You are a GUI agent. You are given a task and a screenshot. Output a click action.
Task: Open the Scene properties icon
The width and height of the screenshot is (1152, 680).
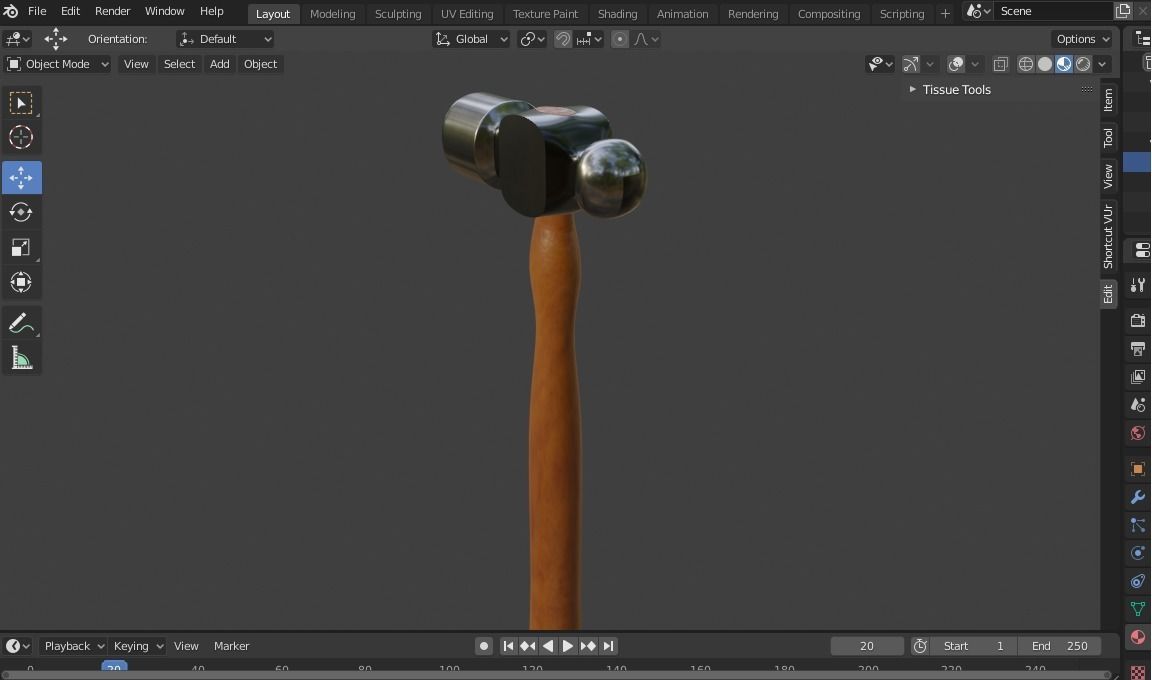coord(1138,405)
